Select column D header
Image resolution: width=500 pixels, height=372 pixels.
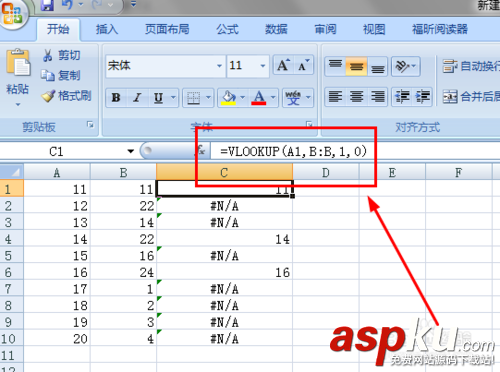326,172
